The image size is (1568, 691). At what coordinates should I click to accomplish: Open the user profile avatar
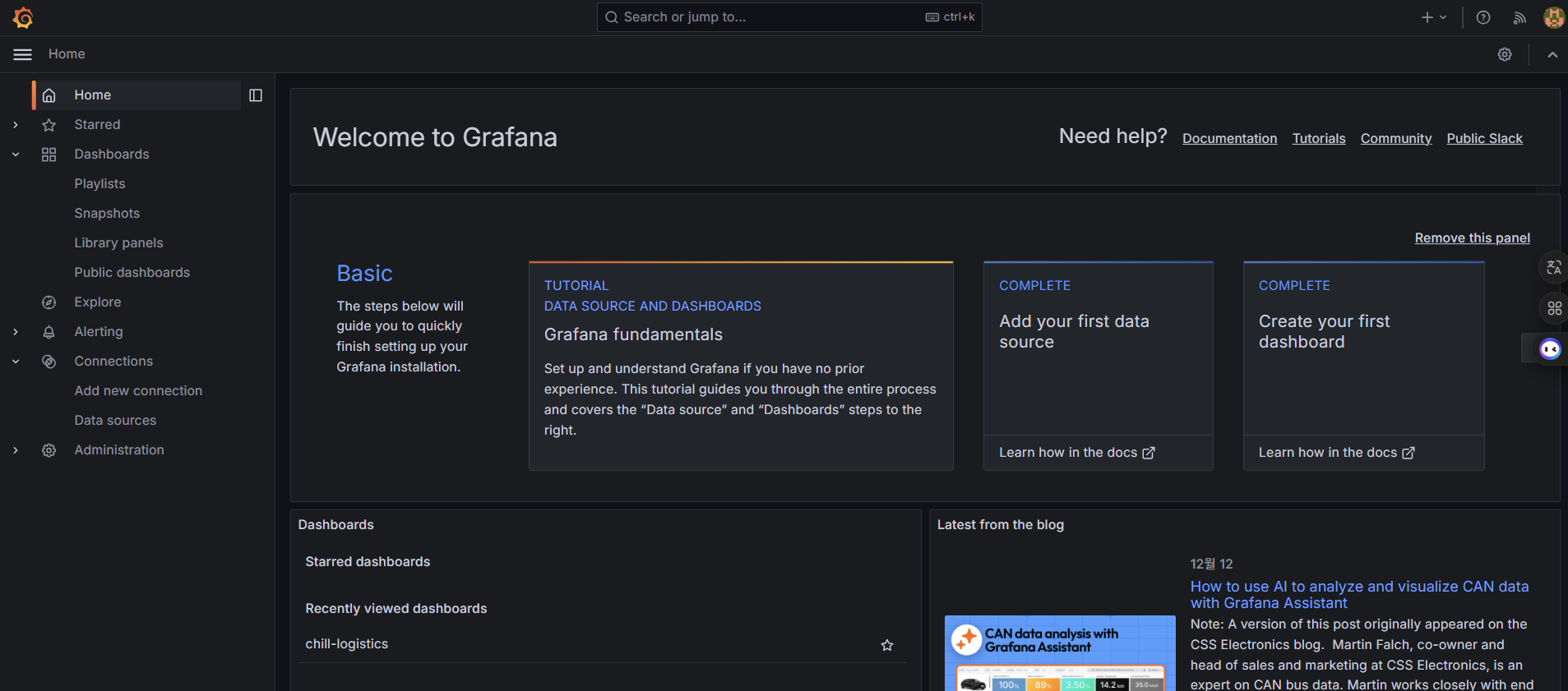[1554, 17]
